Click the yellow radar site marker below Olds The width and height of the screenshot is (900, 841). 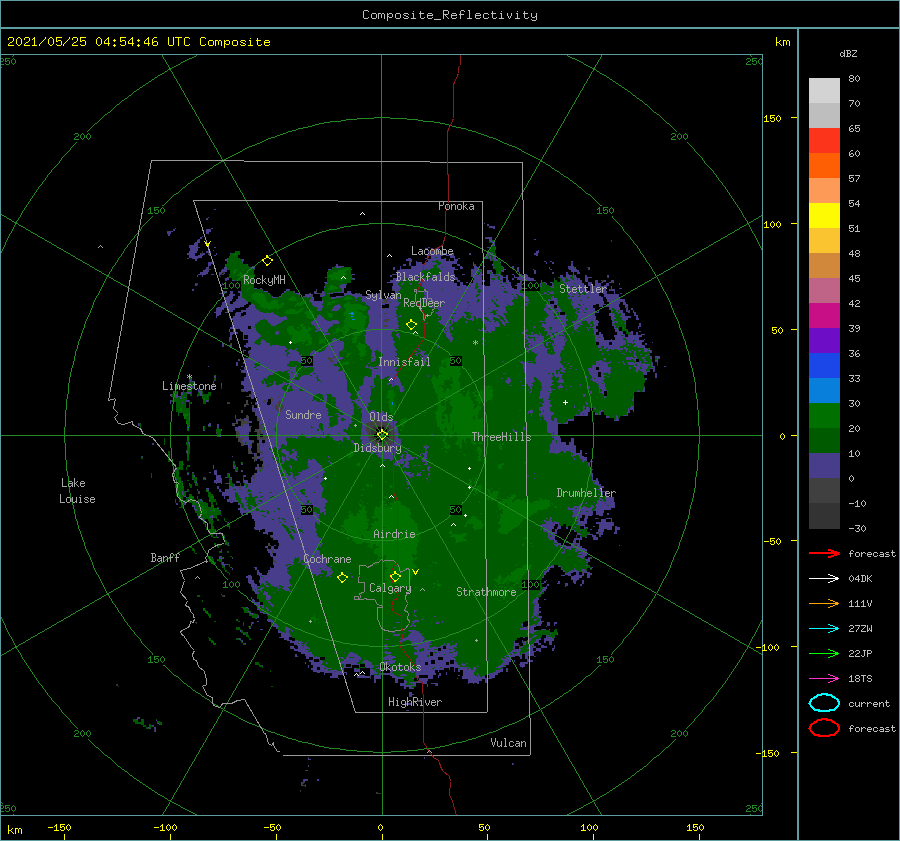tap(382, 435)
